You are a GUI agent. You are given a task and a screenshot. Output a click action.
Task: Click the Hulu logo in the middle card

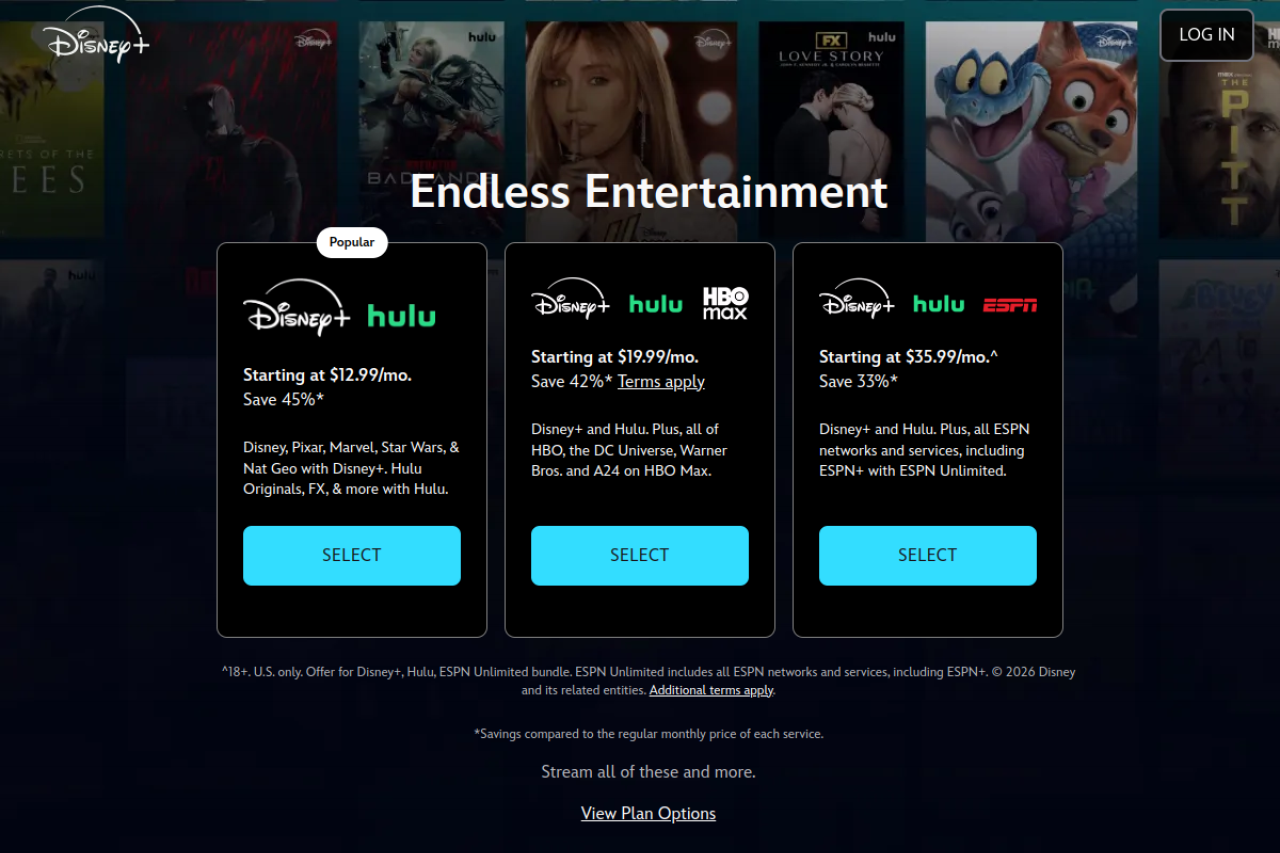[656, 304]
